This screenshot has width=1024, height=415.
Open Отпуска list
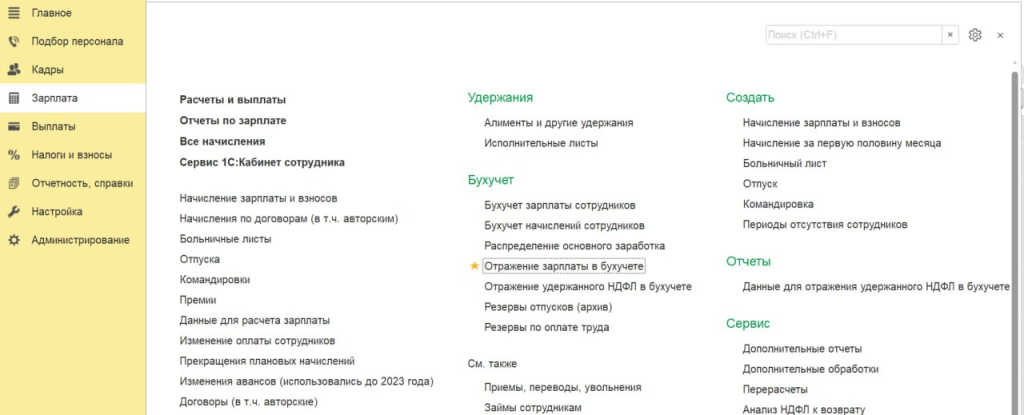199,259
